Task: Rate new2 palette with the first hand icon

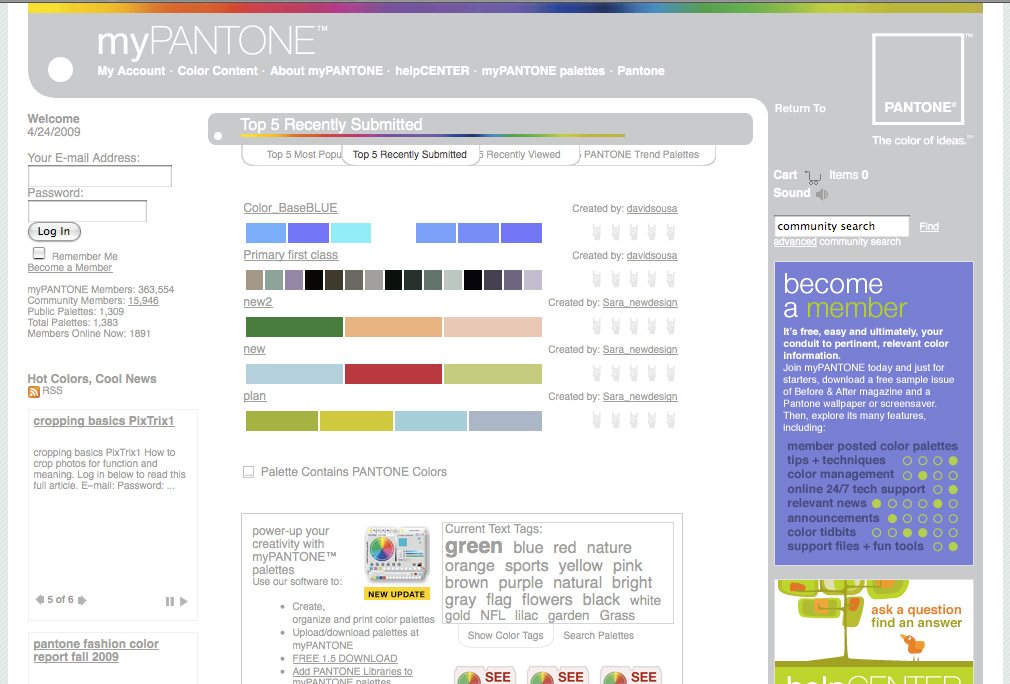Action: (x=596, y=326)
